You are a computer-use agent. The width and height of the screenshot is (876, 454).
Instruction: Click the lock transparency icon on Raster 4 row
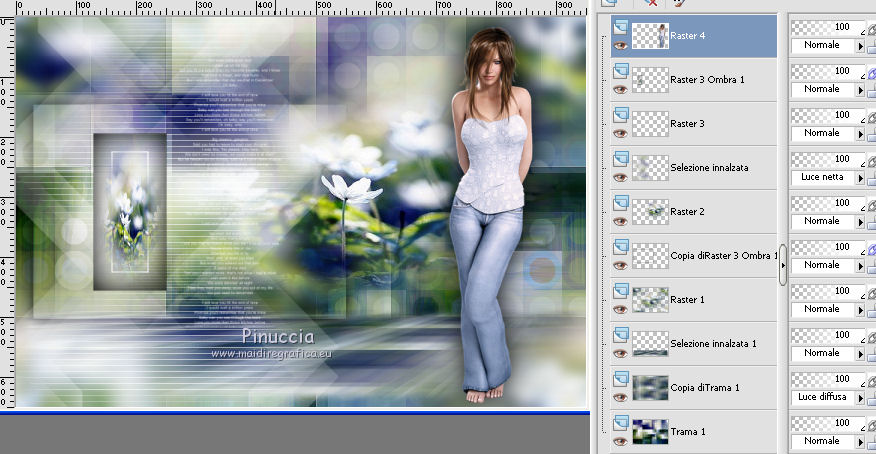[x=870, y=47]
